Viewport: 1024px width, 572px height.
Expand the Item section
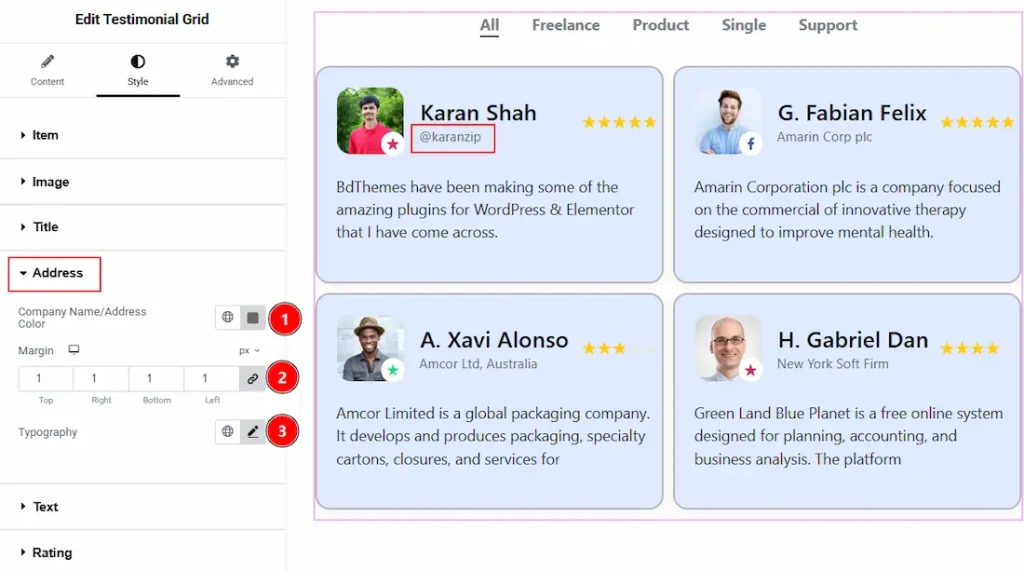[142, 135]
